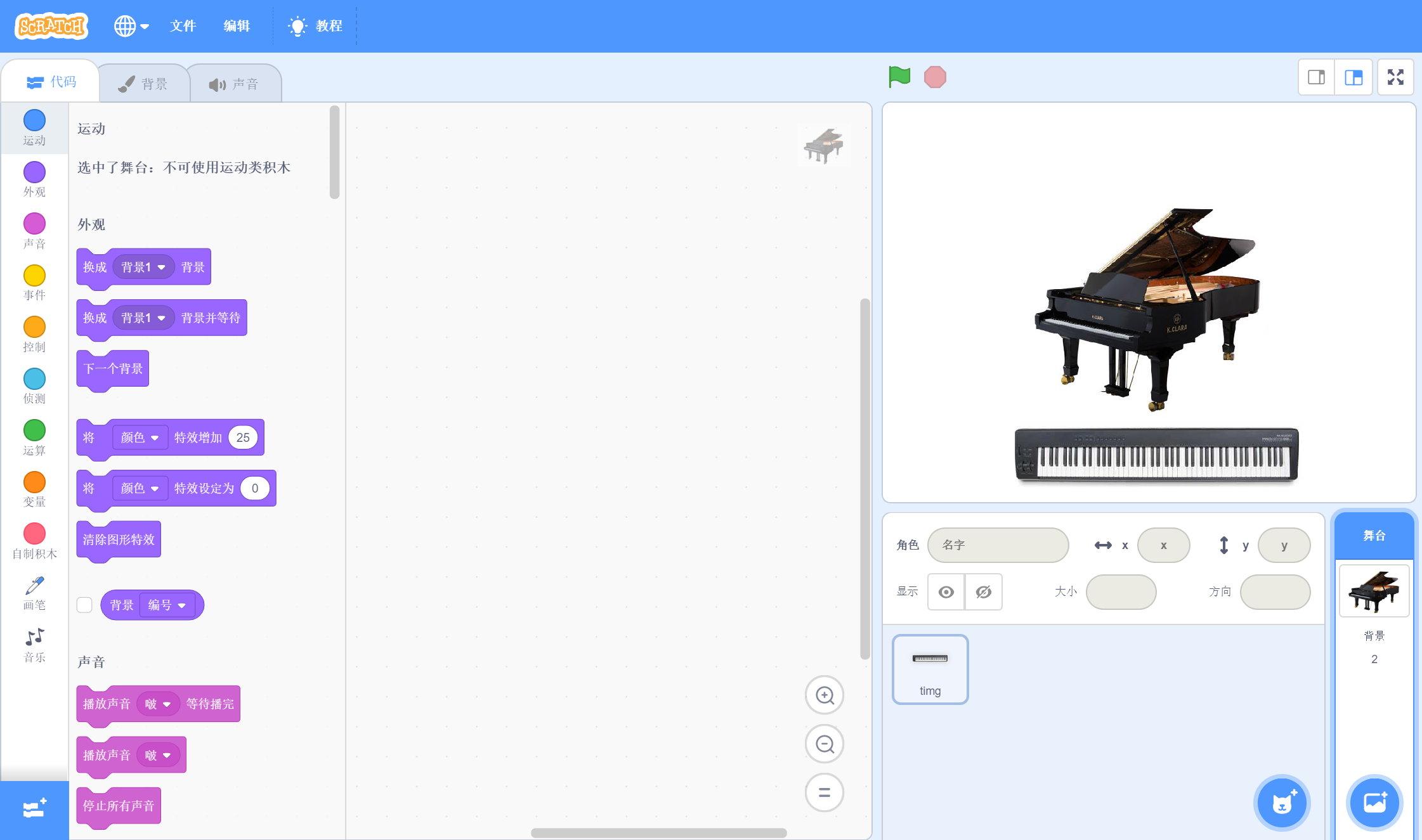1422x840 pixels.
Task: Switch to the 声音 tab
Action: tap(234, 84)
